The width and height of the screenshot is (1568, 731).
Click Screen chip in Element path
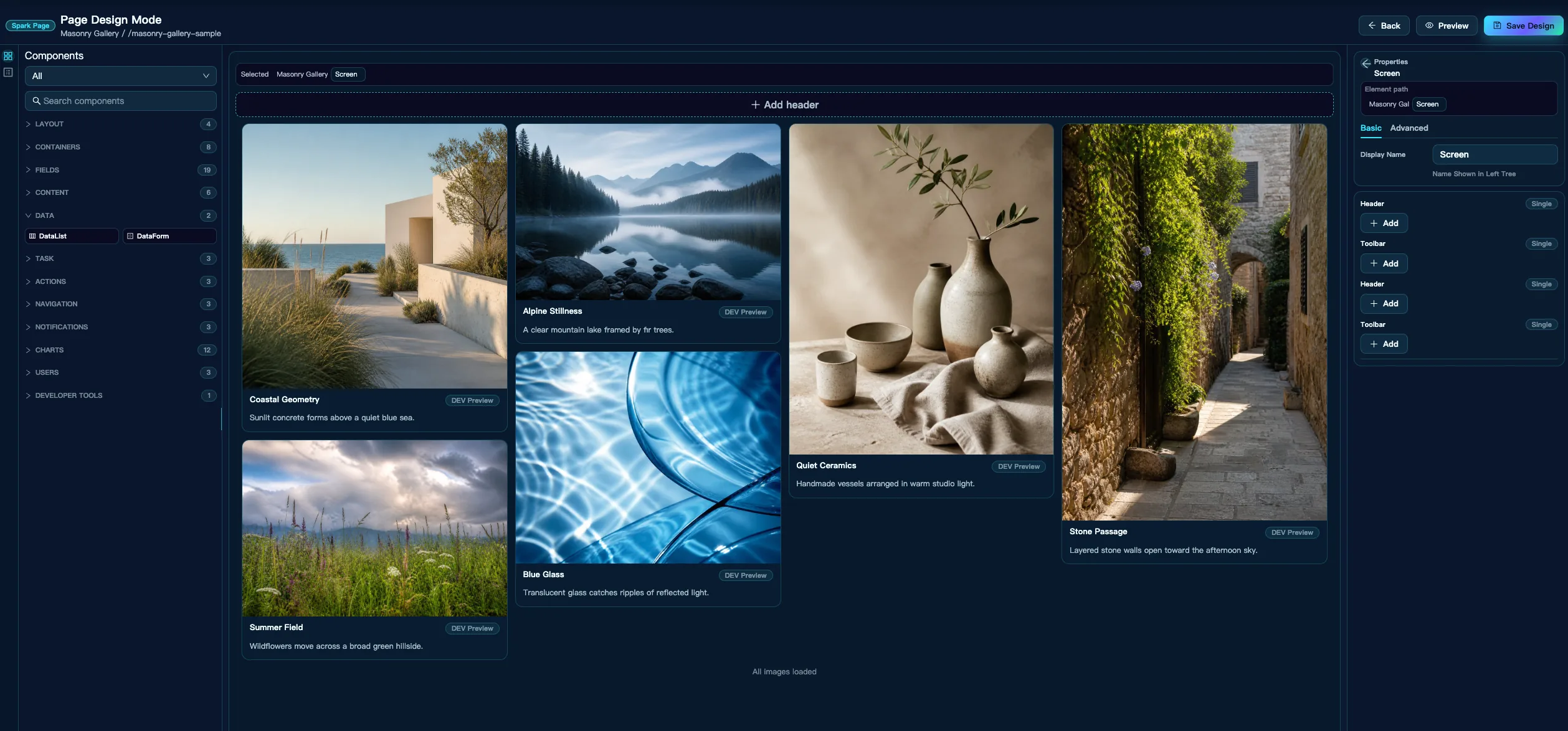[x=1428, y=105]
